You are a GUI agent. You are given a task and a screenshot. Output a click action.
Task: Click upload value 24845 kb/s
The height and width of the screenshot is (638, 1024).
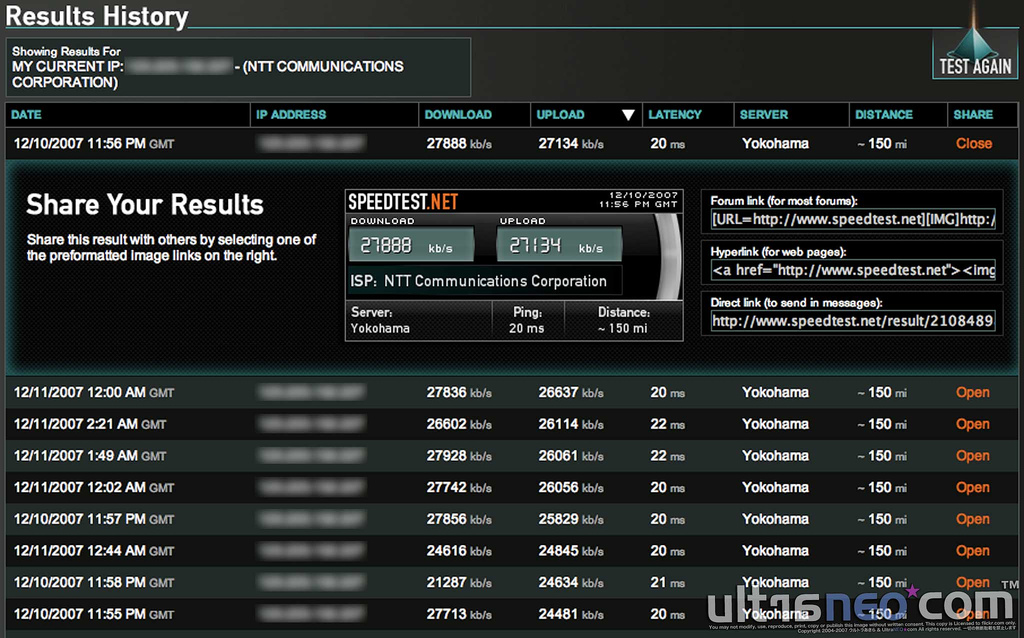point(571,551)
